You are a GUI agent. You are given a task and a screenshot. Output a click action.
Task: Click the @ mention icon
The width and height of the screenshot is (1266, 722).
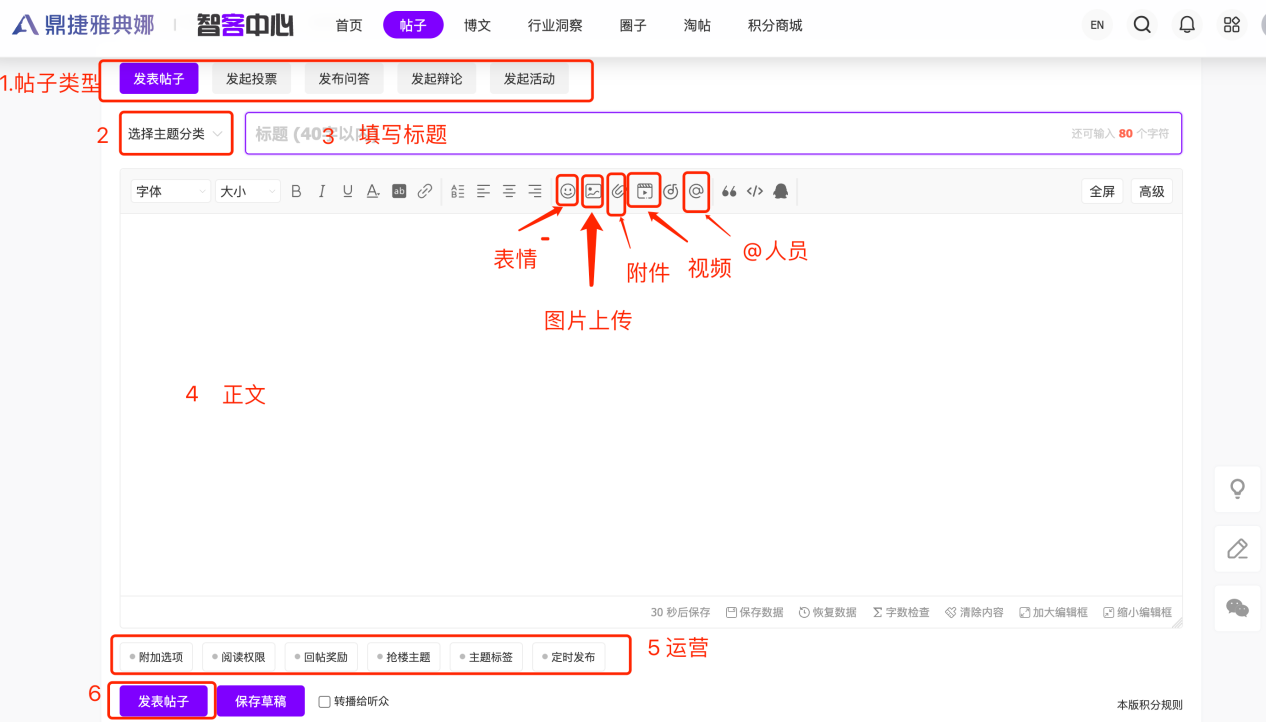coord(697,191)
